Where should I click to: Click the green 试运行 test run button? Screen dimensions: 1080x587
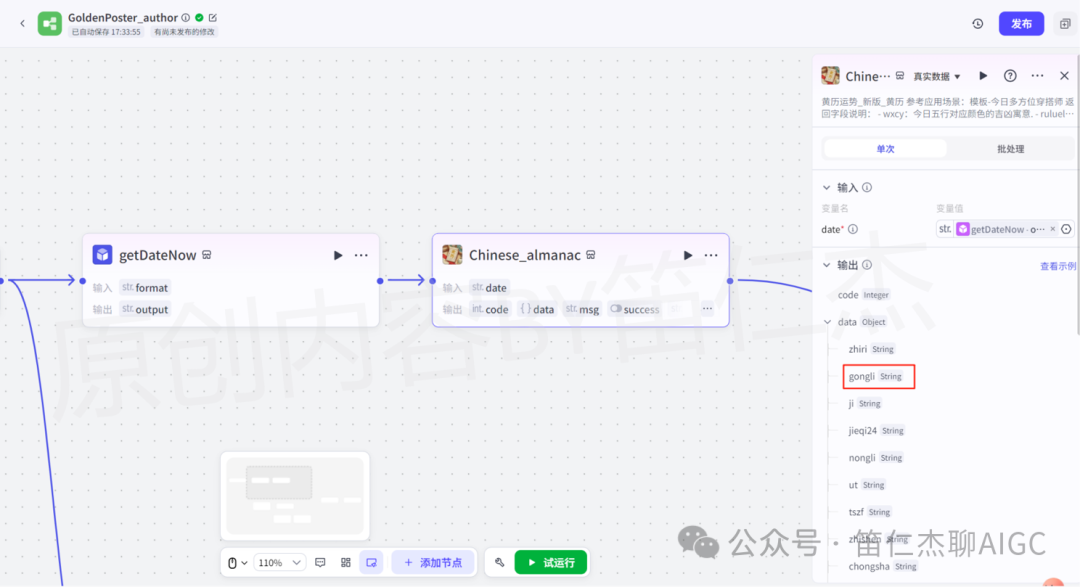point(550,563)
